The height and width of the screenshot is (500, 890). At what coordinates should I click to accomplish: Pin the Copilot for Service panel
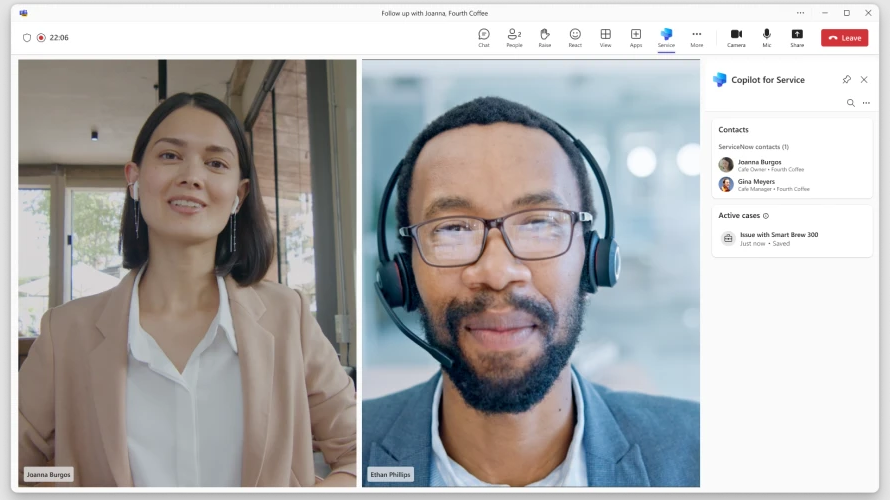[x=847, y=80]
